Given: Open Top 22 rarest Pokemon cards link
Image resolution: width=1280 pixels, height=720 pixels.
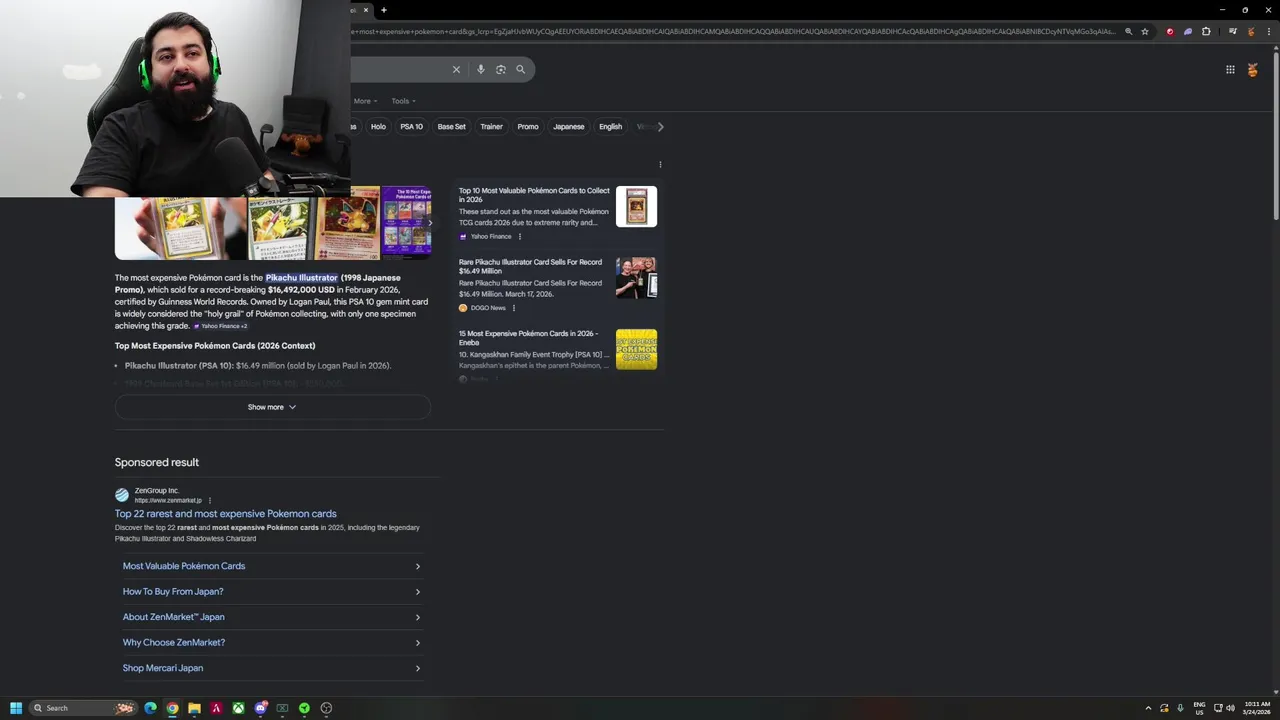Looking at the screenshot, I should coord(226,514).
